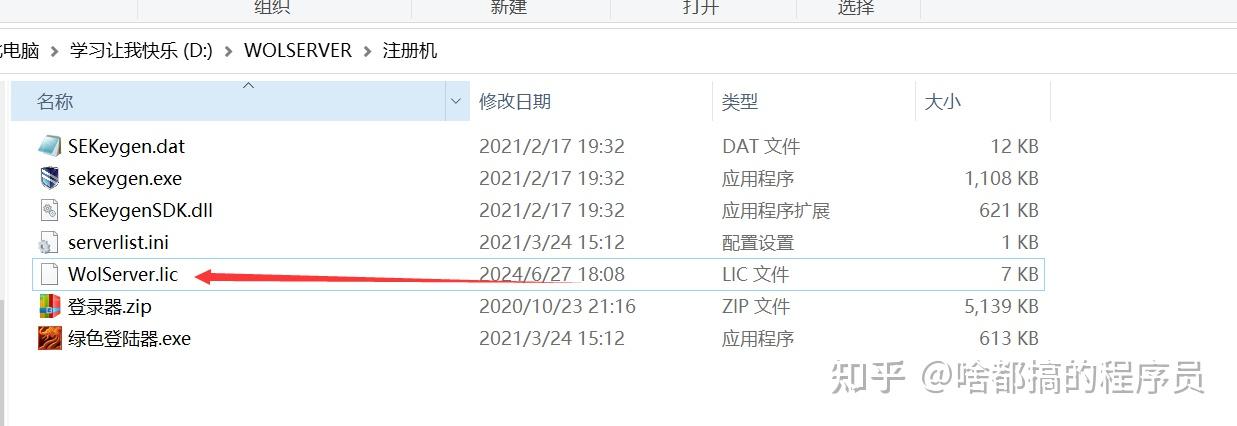Image resolution: width=1237 pixels, height=426 pixels.
Task: Open the 新建 ribbon group label
Action: [x=508, y=7]
